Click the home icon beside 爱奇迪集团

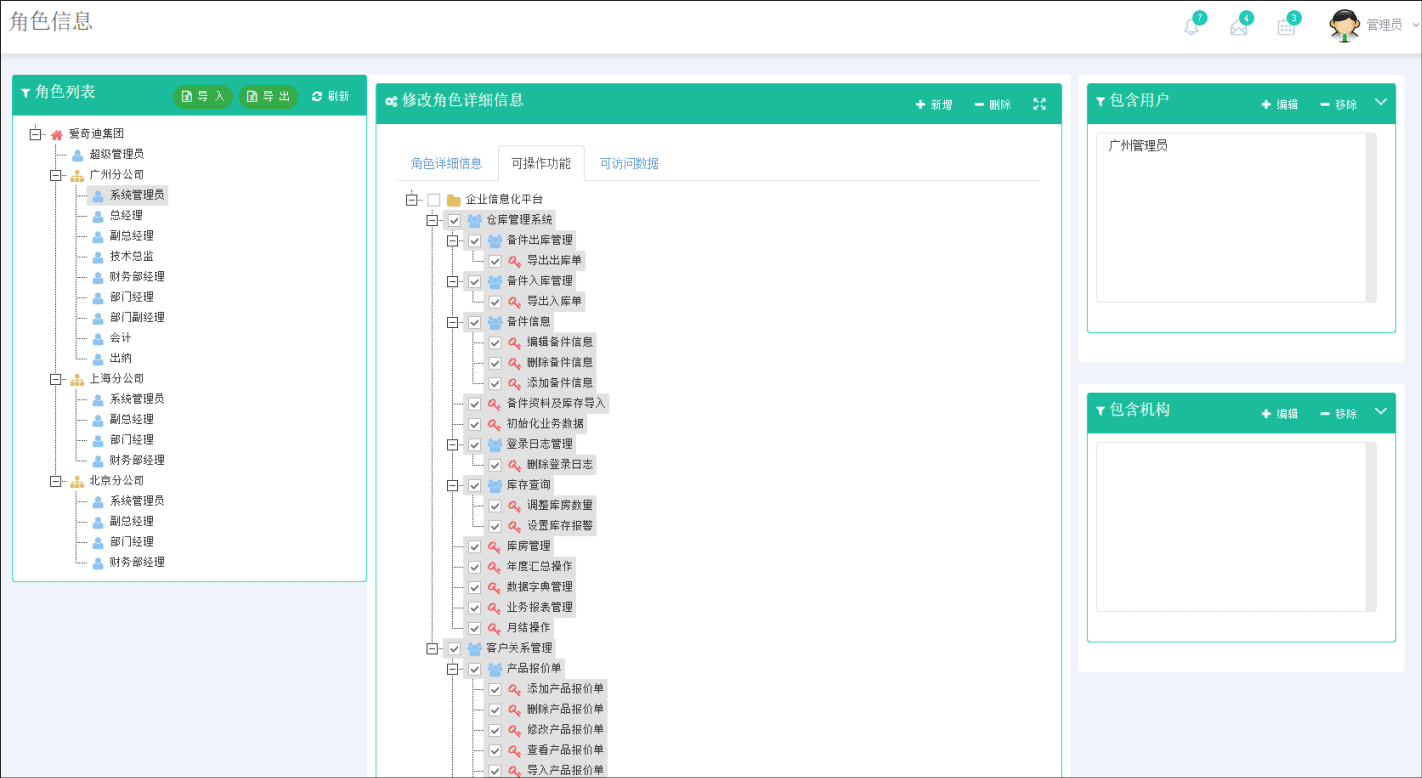[57, 134]
